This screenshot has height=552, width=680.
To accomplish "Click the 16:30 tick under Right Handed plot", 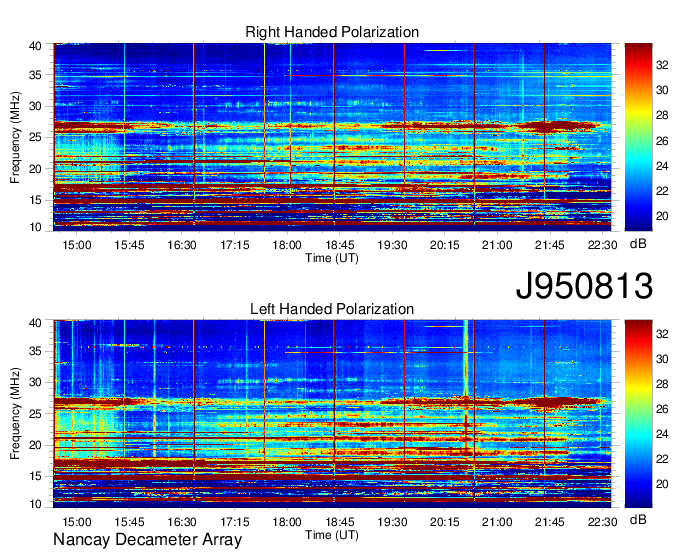I will click(182, 245).
